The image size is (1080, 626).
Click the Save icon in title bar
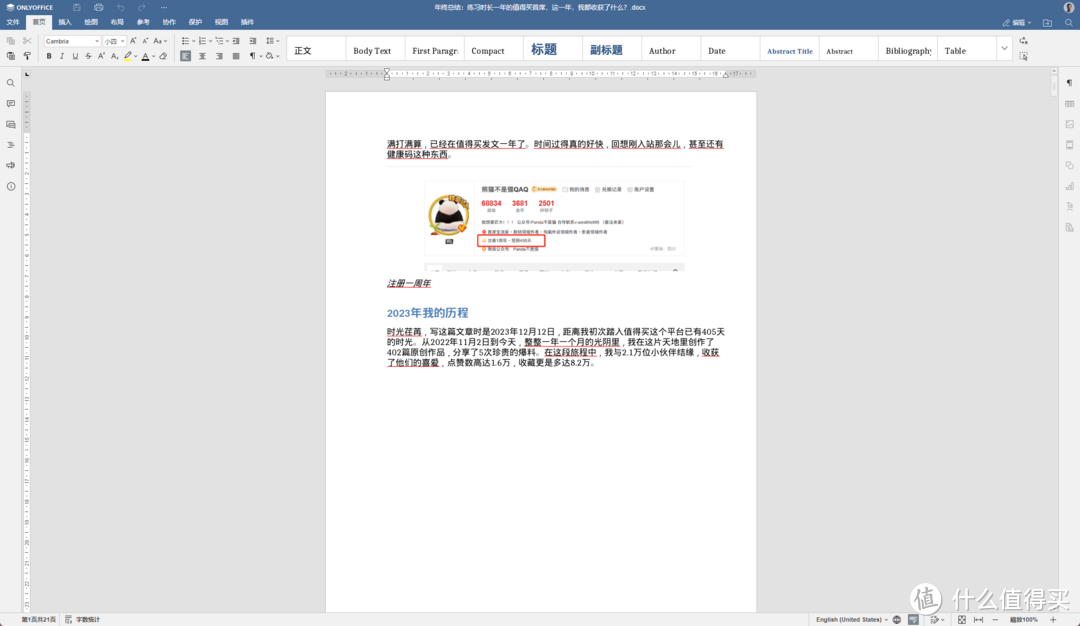point(76,7)
